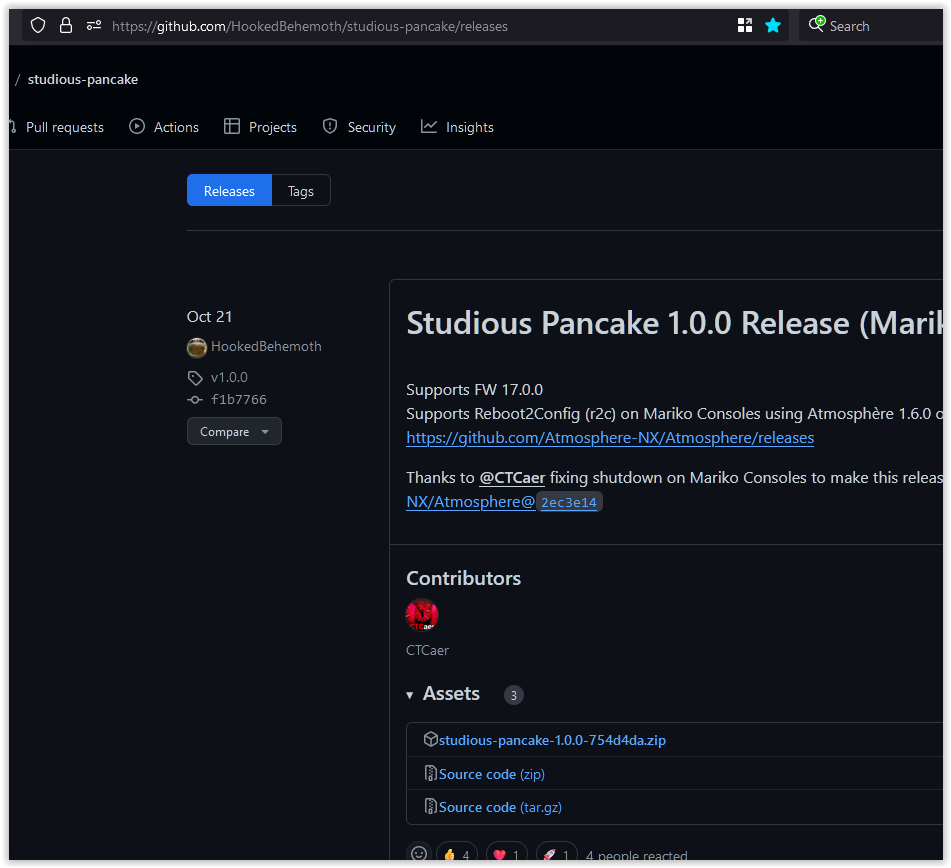Open the NX/Atmosphere@ commit reference link

click(471, 502)
